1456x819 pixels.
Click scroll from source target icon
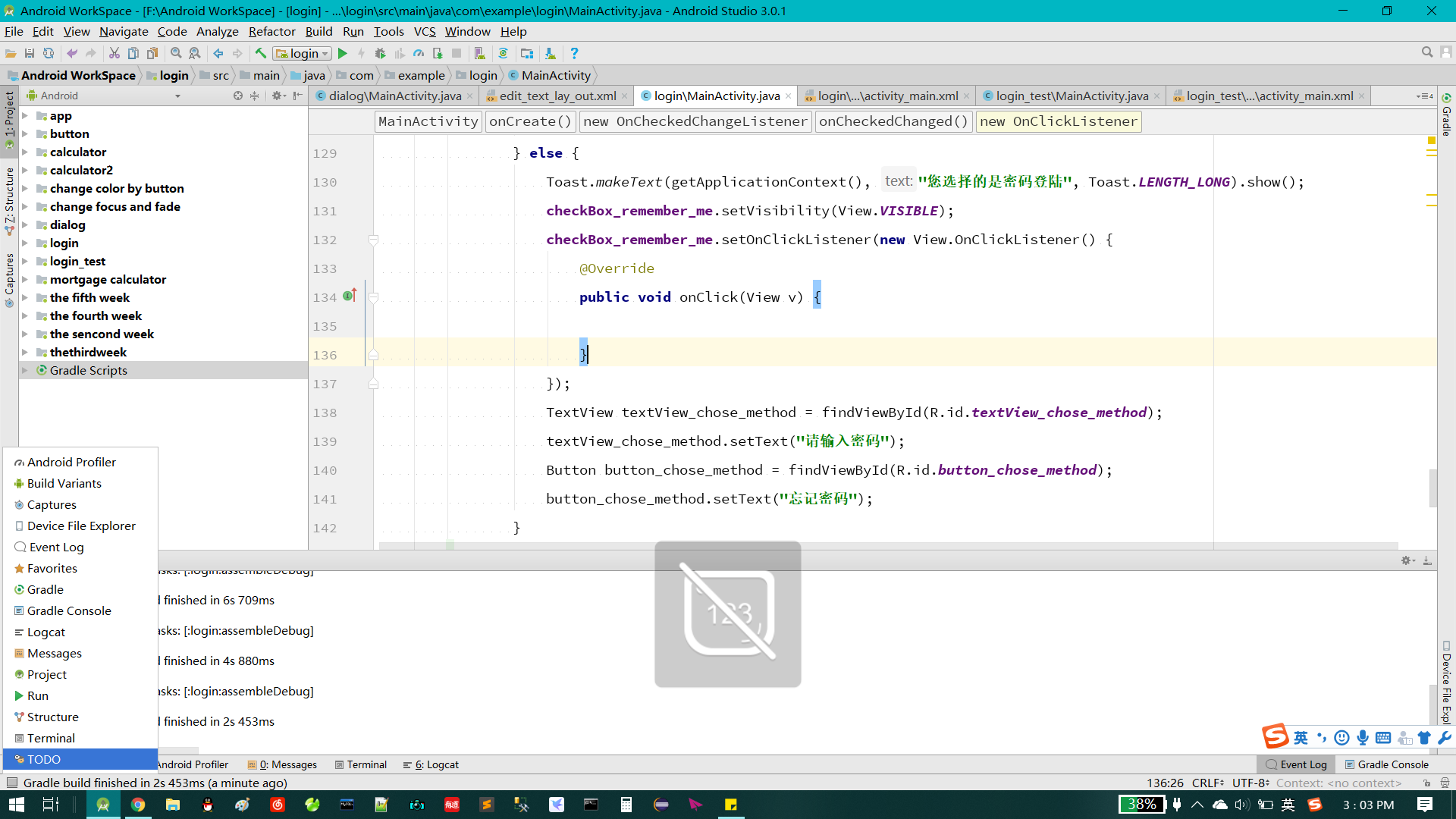point(238,96)
